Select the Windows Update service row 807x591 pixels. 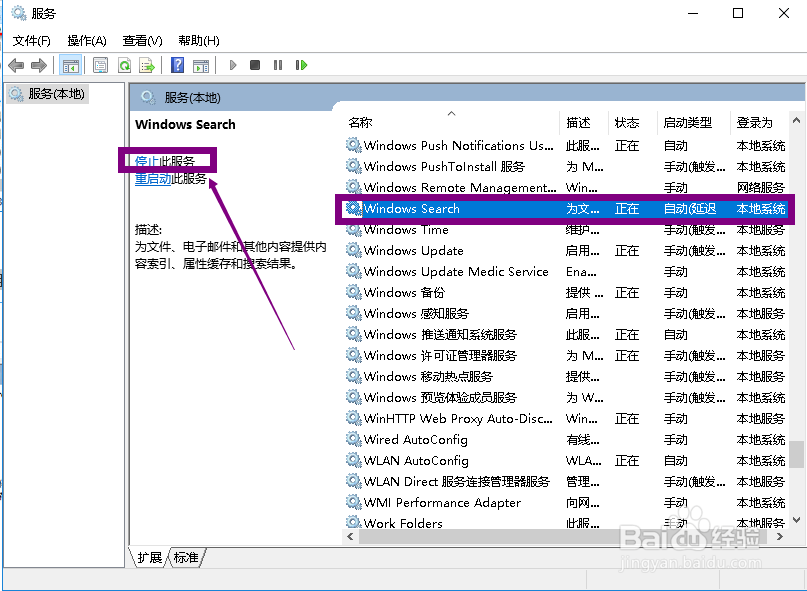tap(565, 251)
